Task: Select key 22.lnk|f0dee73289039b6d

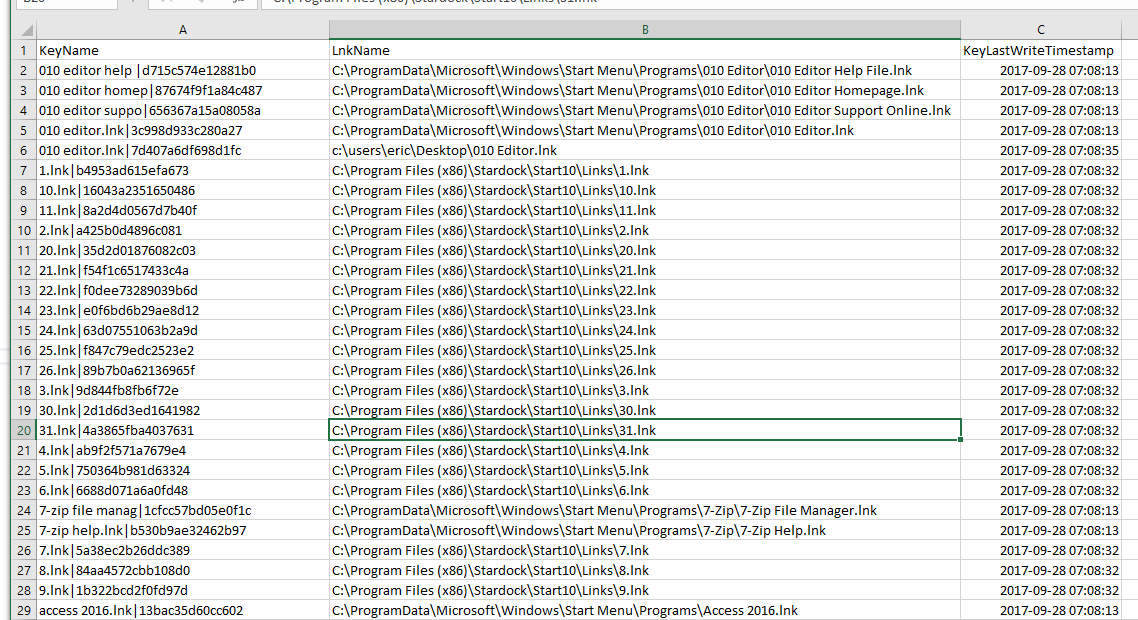Action: point(182,290)
